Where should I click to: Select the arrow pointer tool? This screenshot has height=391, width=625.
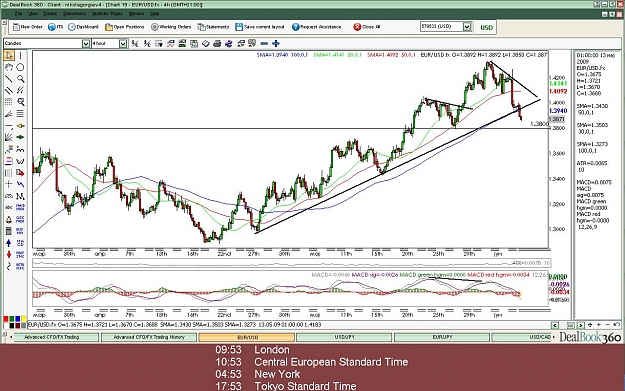[9, 55]
